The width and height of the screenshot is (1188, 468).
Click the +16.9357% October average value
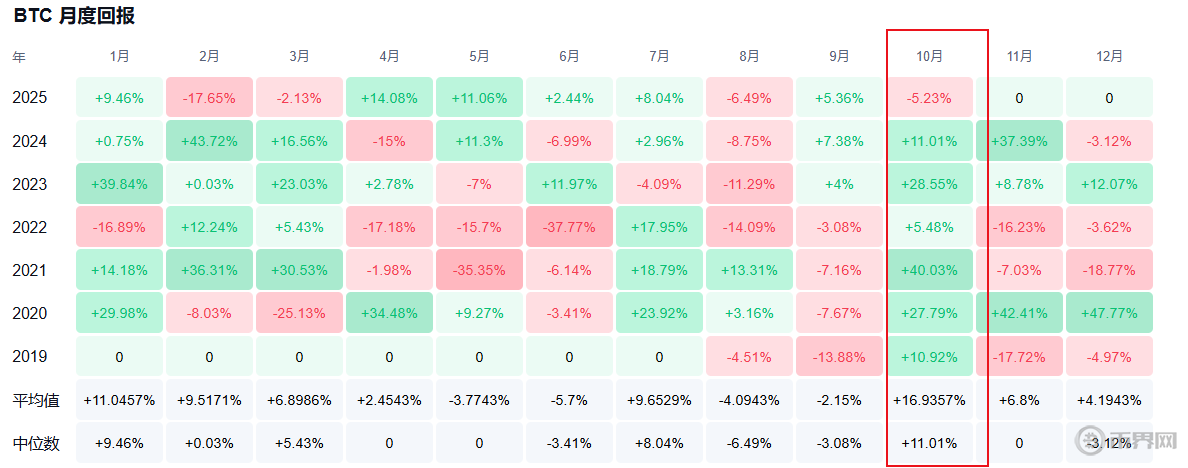[929, 400]
